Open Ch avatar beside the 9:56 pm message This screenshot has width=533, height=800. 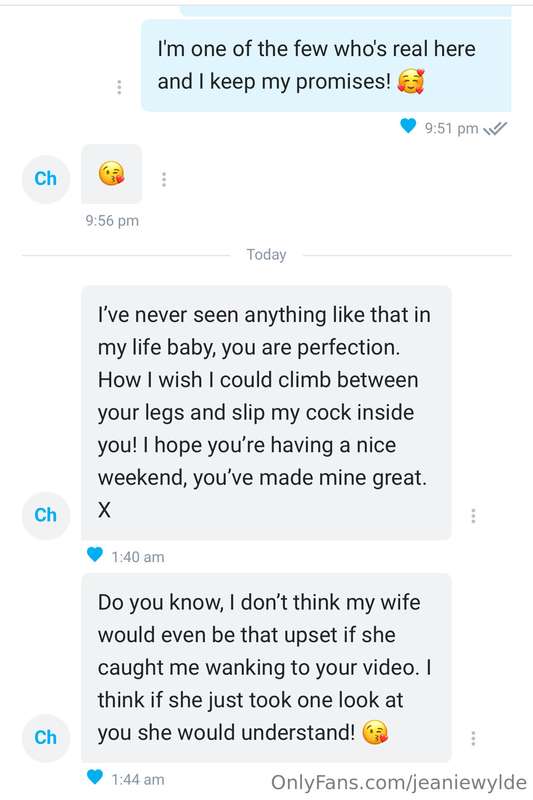coord(46,179)
